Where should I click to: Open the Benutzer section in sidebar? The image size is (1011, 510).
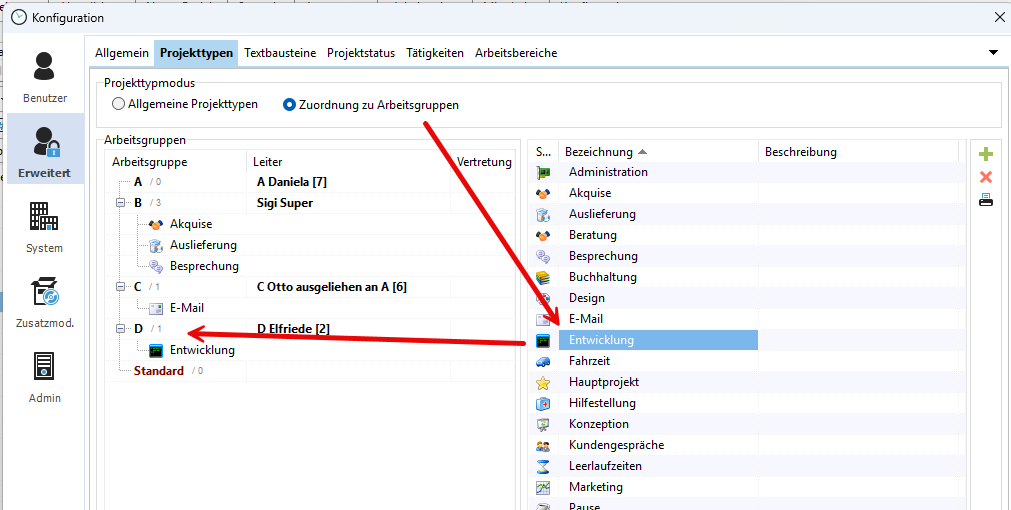click(45, 76)
